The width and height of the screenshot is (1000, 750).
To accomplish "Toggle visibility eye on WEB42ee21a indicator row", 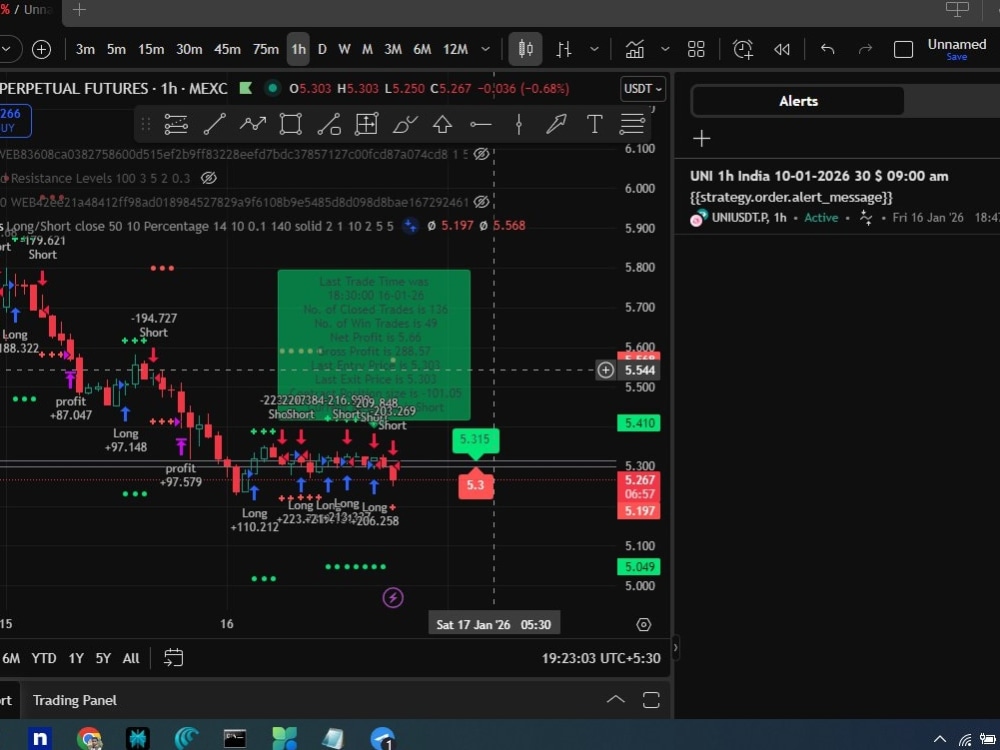I will pos(482,202).
